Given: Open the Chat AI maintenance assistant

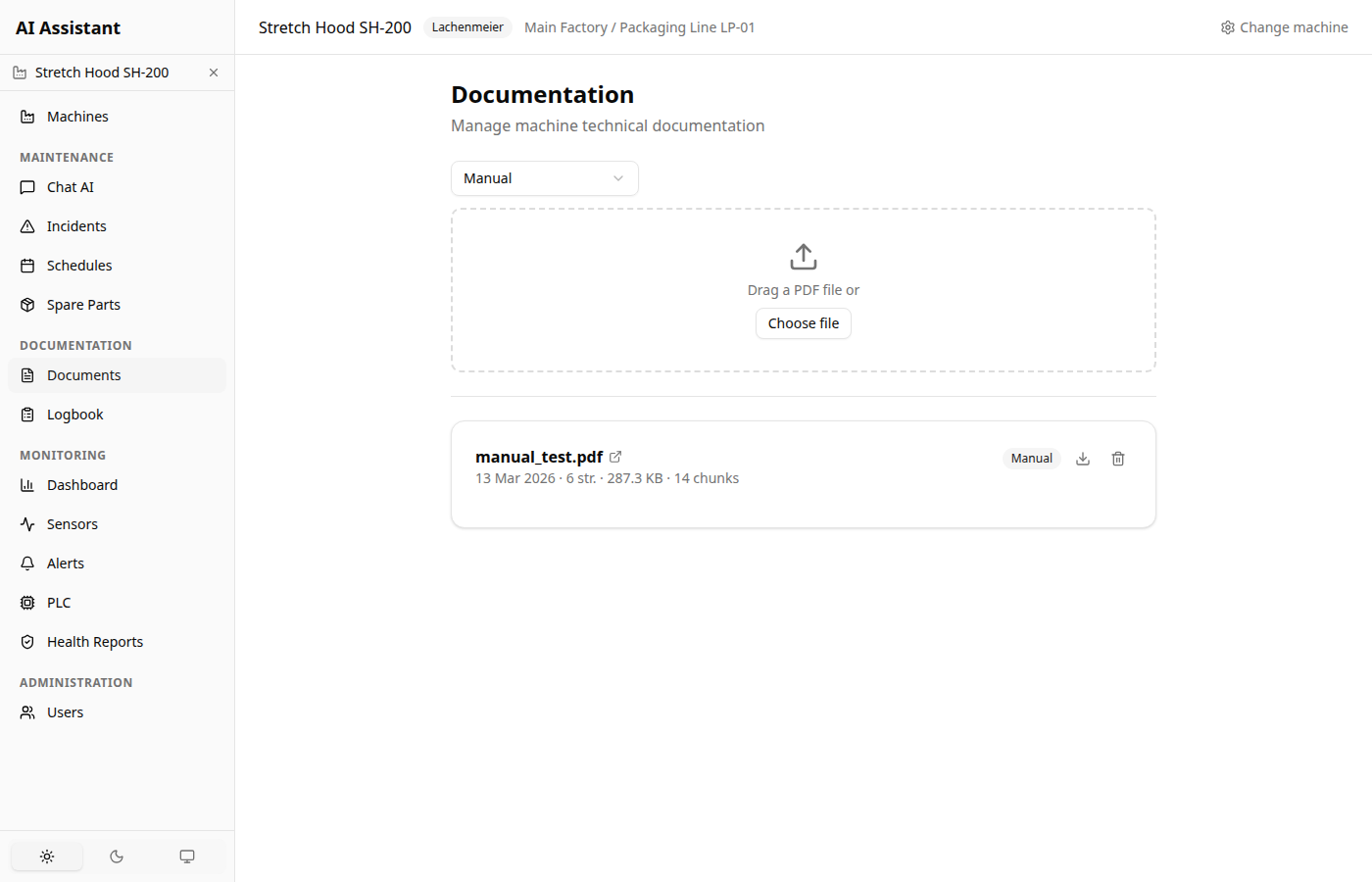Looking at the screenshot, I should pos(70,186).
